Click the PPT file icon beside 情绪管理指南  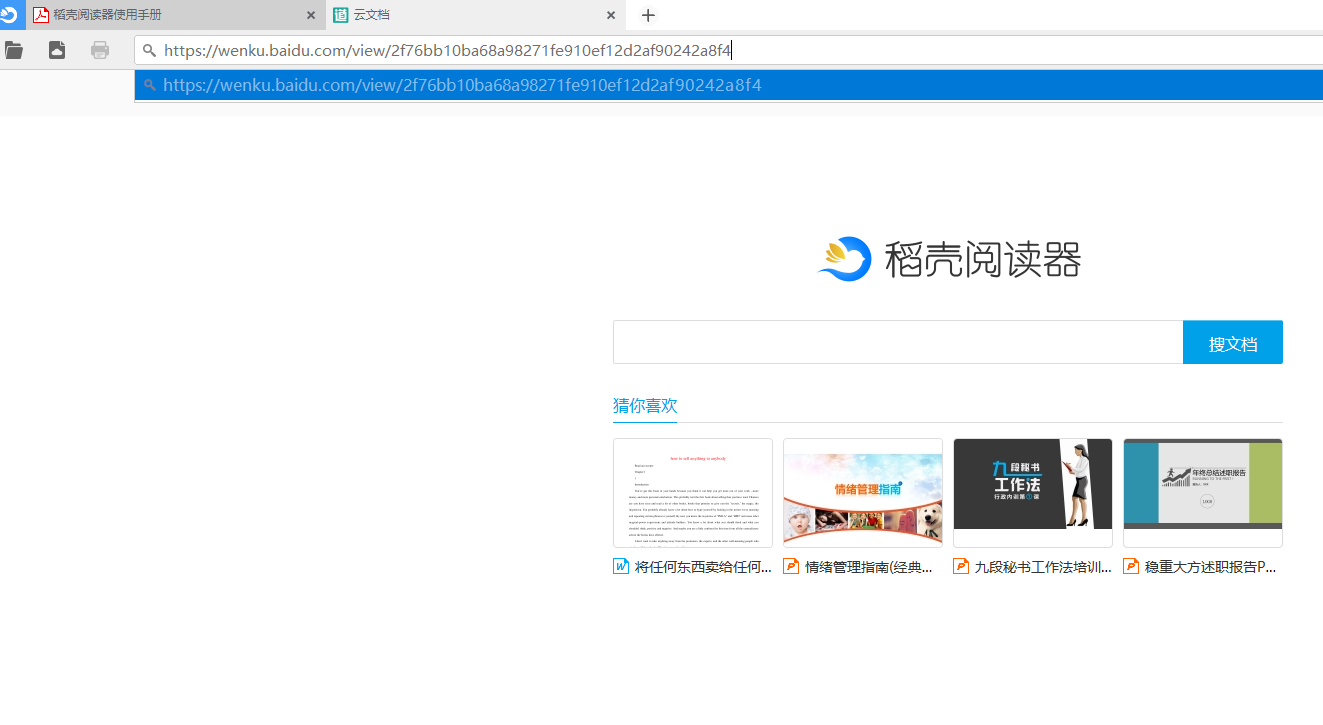pos(791,567)
